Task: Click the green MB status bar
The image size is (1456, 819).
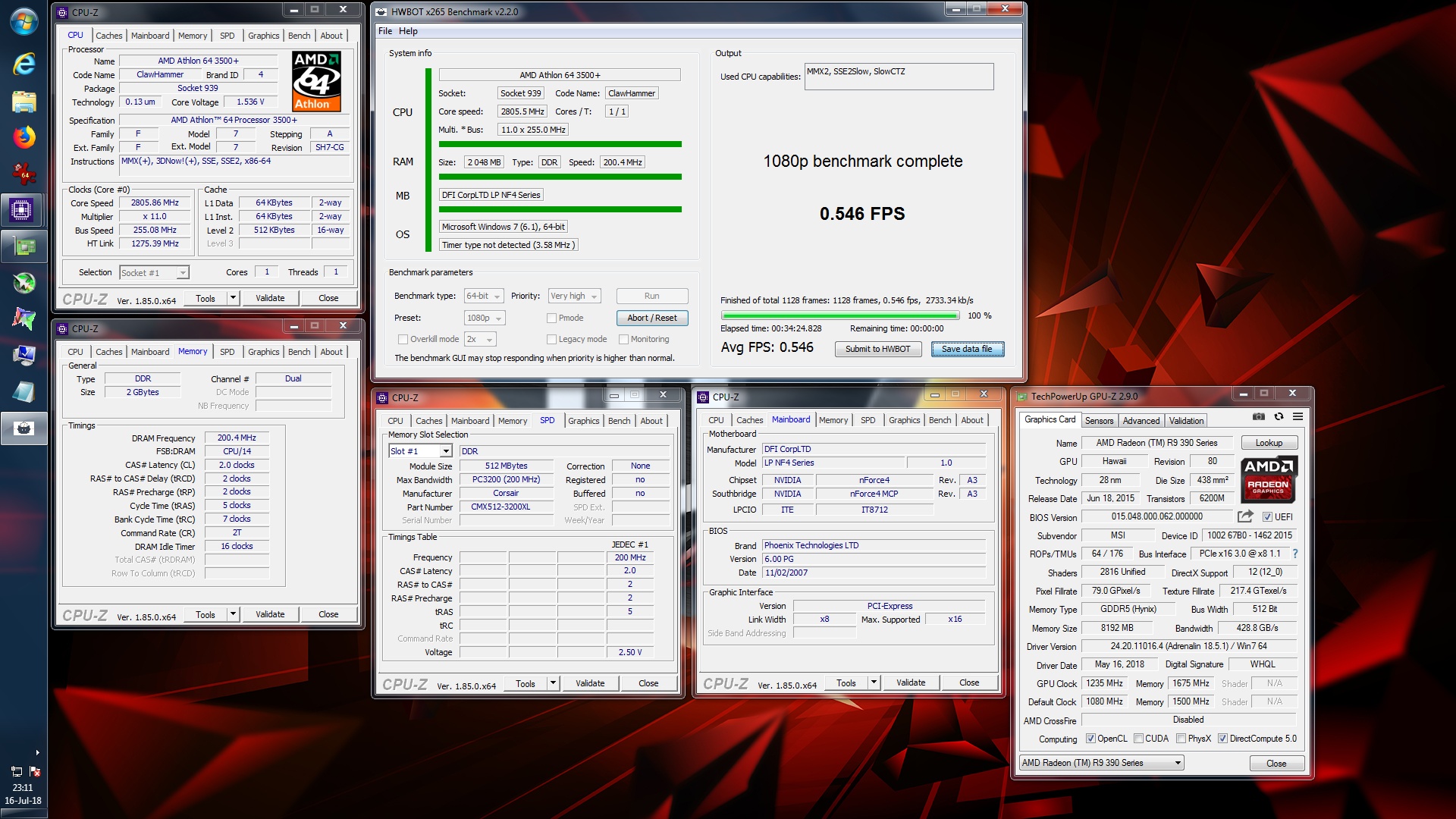Action: 560,209
